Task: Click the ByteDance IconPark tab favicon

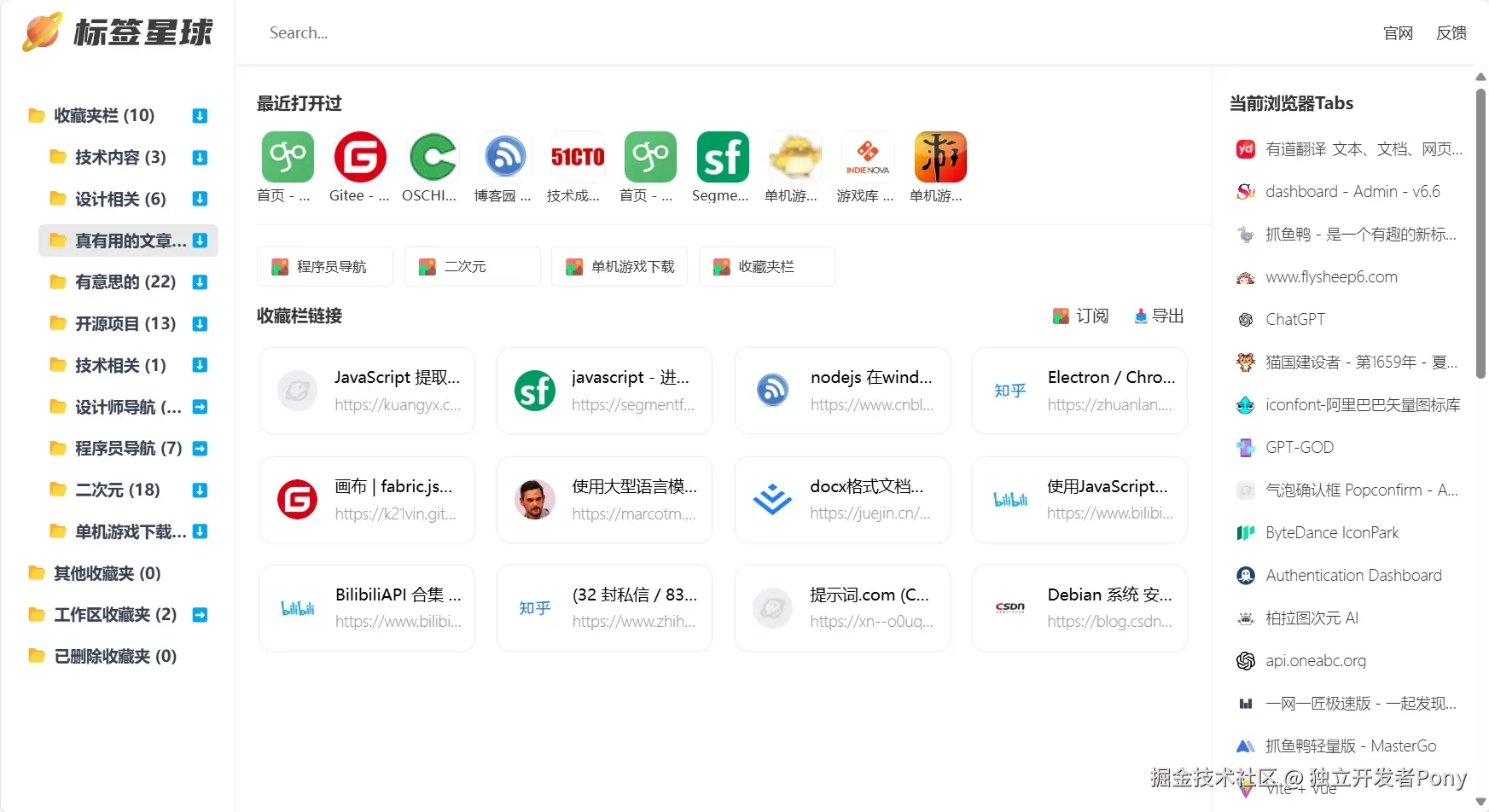Action: tap(1246, 533)
